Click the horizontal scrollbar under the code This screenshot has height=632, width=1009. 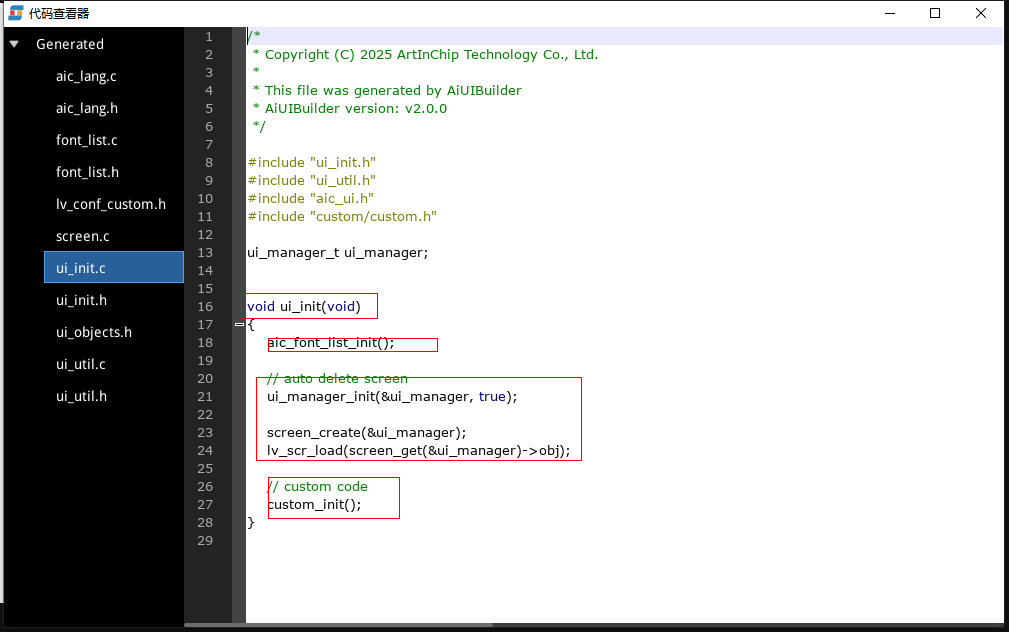338,625
